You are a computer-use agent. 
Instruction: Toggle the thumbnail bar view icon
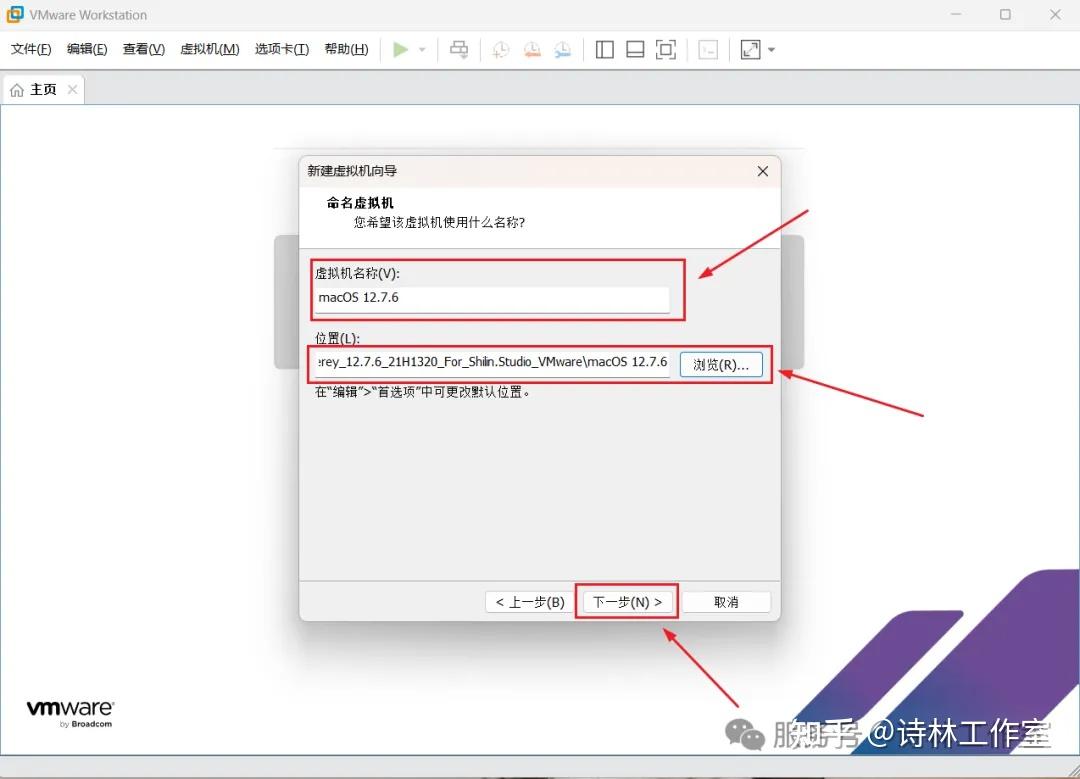click(x=635, y=50)
